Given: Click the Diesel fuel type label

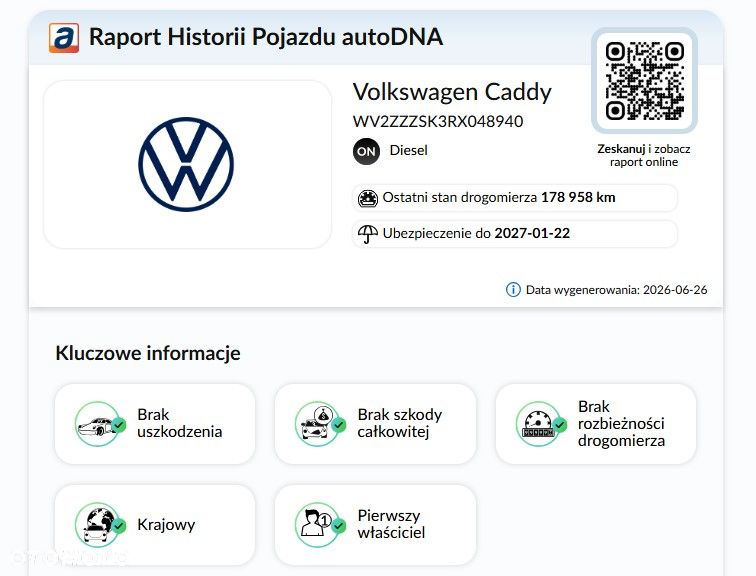Looking at the screenshot, I should click(x=408, y=150).
